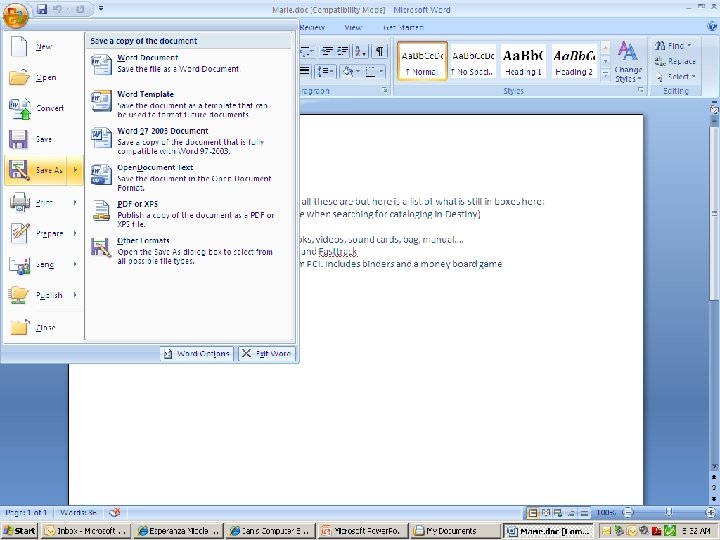Open Microsoft Office Word Help

(x=712, y=27)
